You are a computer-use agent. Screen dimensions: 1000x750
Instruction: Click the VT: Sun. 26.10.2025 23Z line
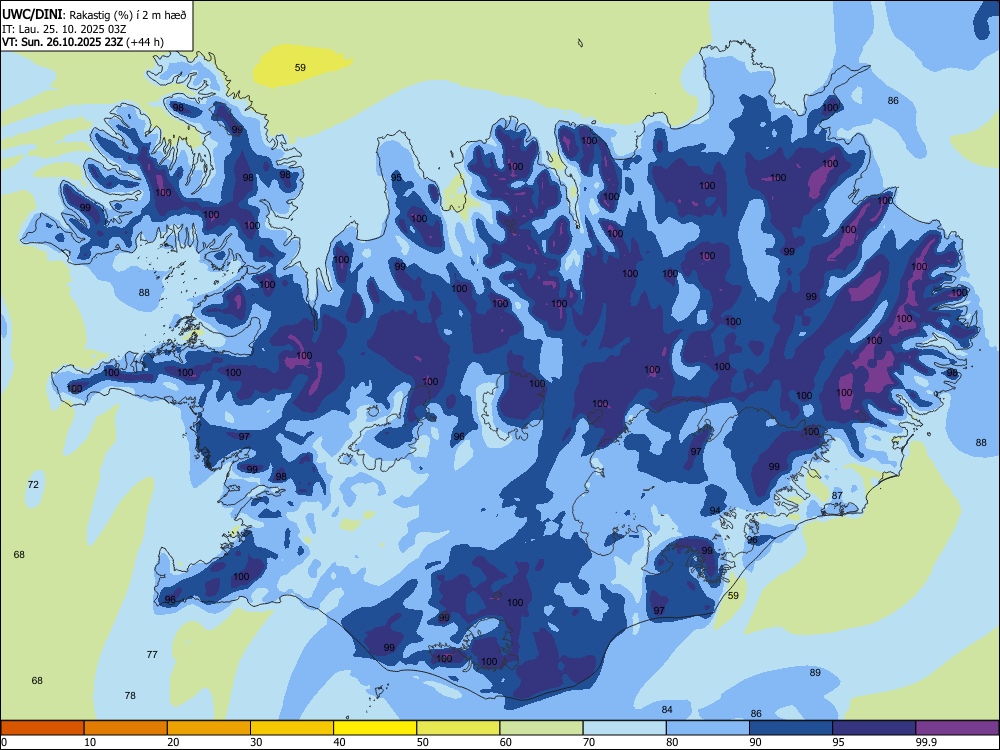coord(83,42)
